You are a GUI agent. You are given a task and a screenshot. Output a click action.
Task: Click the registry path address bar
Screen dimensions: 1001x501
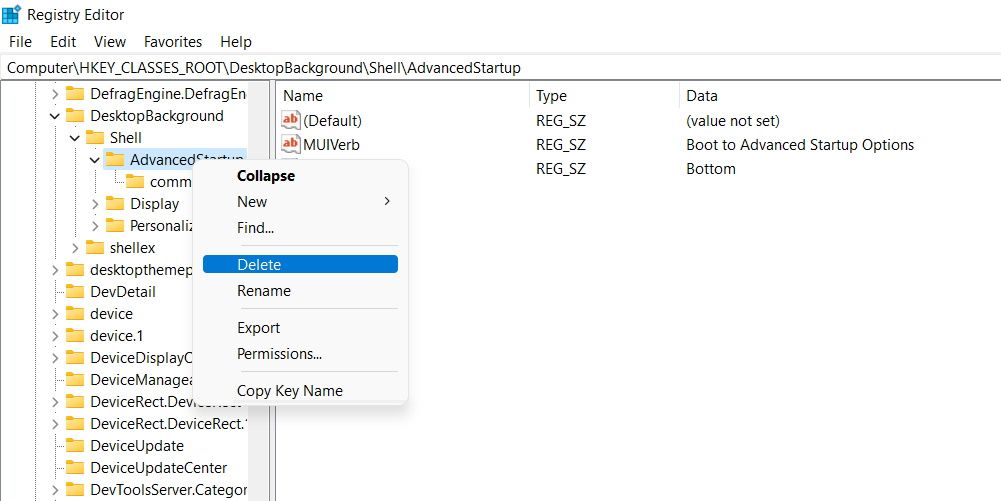[x=500, y=68]
